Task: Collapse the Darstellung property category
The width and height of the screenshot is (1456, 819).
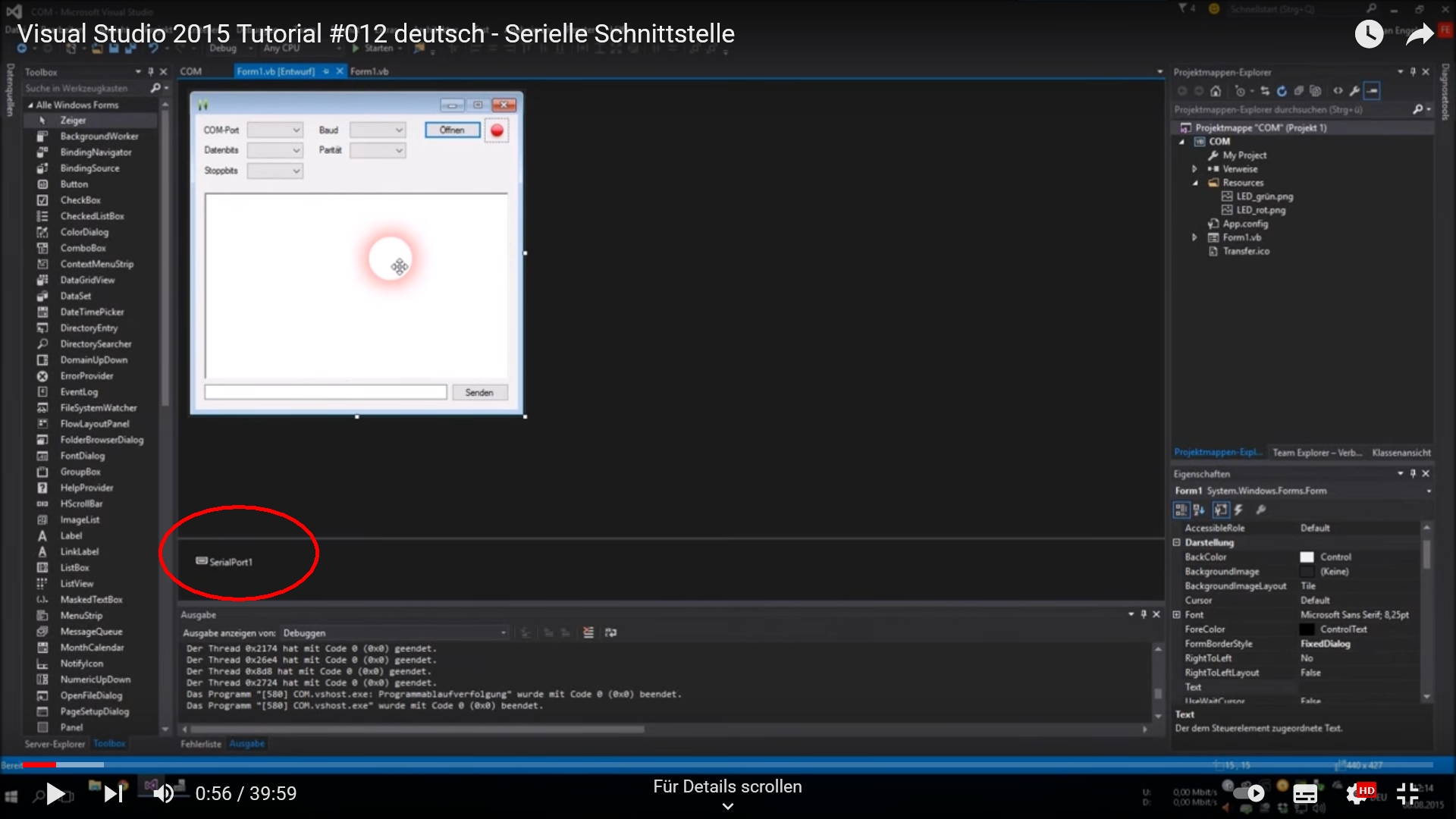Action: point(1177,542)
